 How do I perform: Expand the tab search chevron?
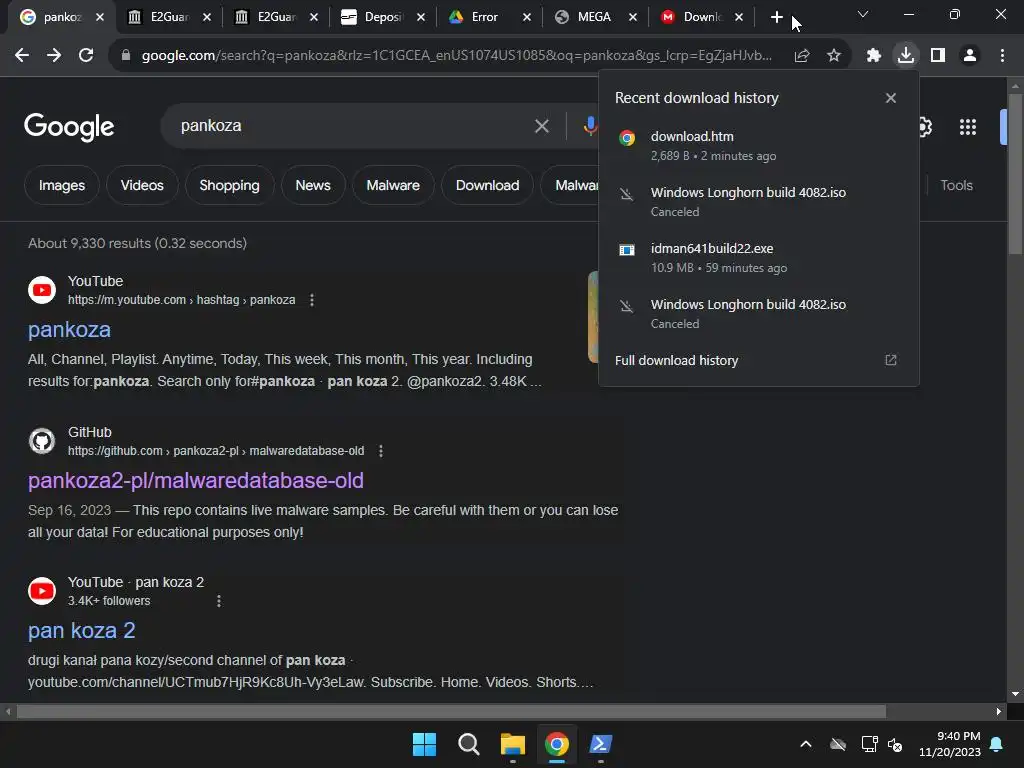point(863,14)
